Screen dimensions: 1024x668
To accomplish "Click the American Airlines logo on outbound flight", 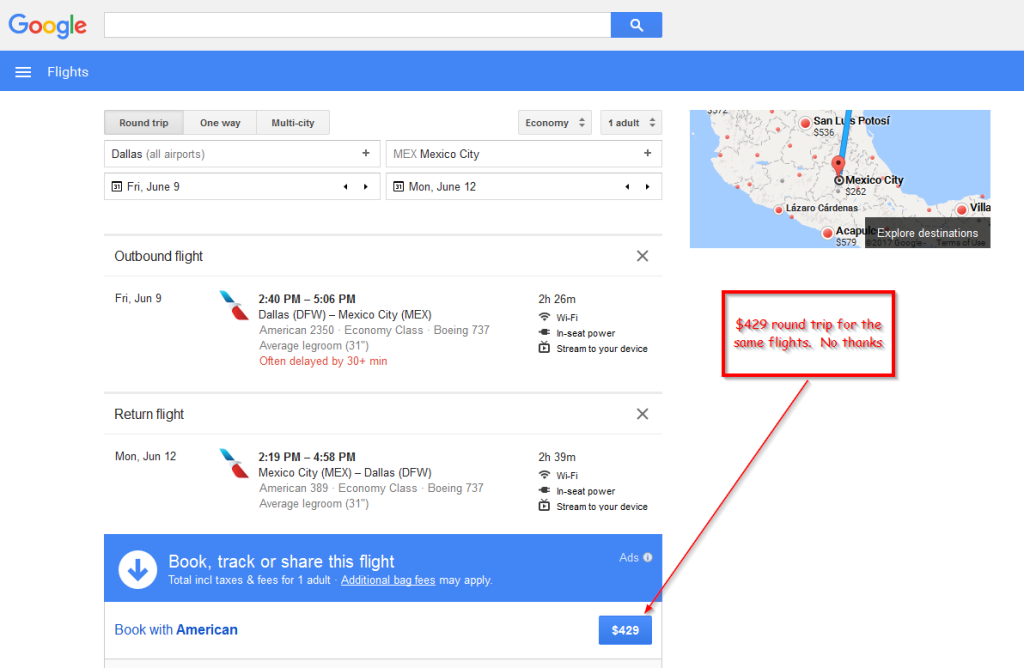I will tap(234, 306).
